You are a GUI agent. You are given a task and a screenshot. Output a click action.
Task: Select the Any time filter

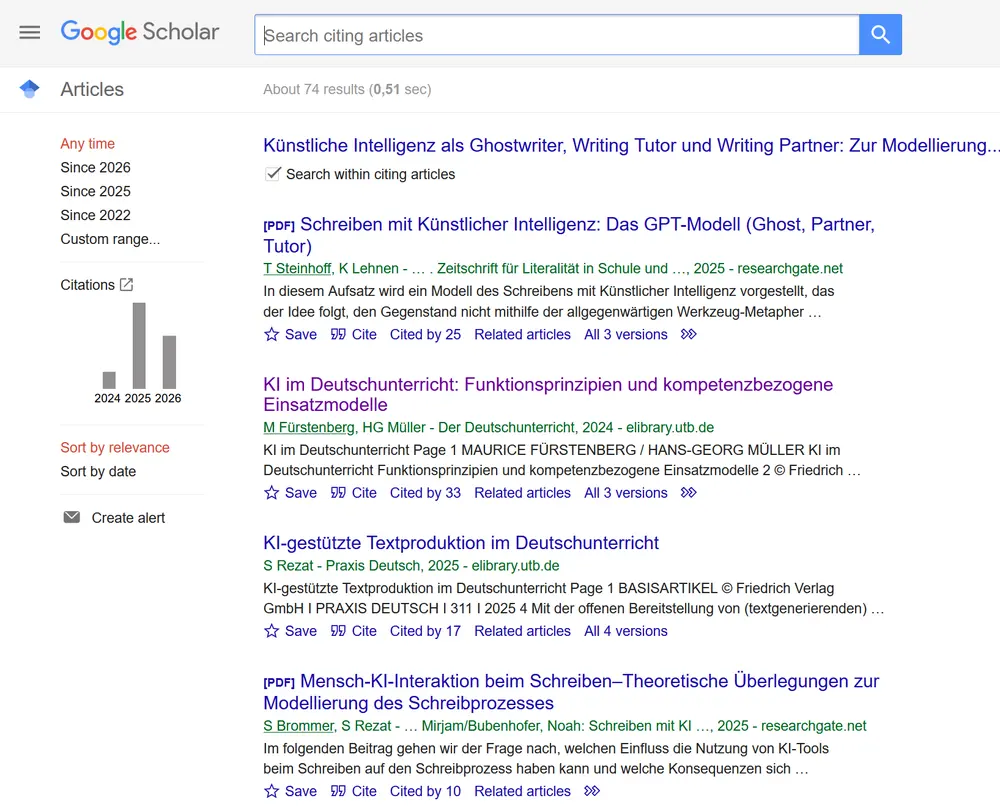point(87,143)
